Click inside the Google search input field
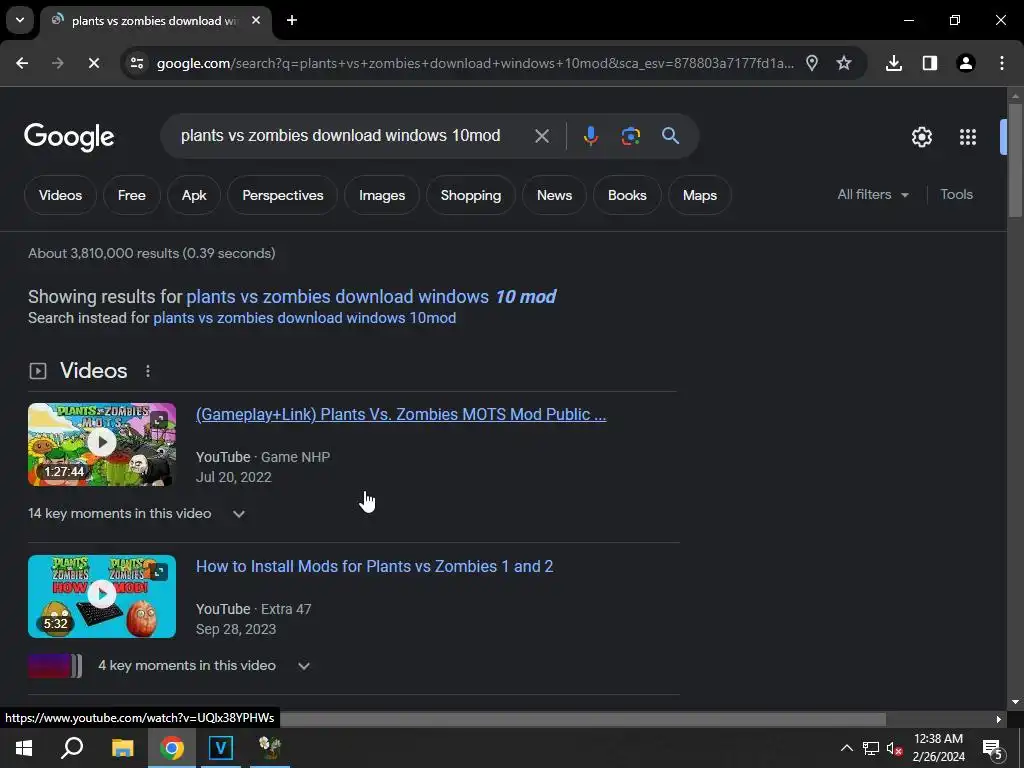This screenshot has width=1024, height=768. [x=340, y=136]
